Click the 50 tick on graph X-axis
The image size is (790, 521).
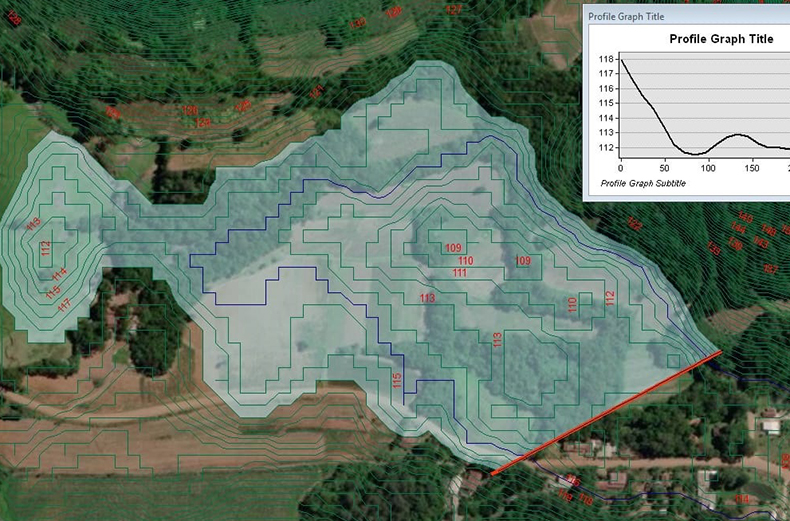pos(664,167)
